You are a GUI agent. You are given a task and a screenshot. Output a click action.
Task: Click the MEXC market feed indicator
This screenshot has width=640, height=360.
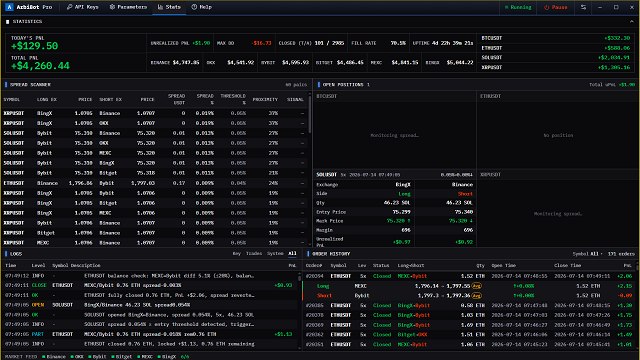[x=144, y=357]
